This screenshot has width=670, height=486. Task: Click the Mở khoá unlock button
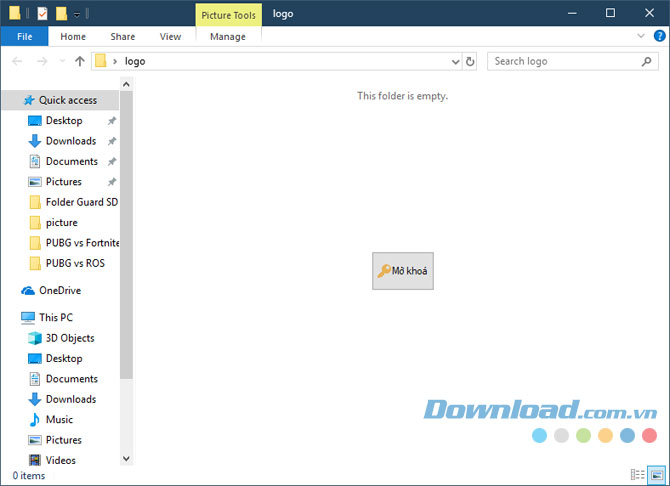click(403, 271)
